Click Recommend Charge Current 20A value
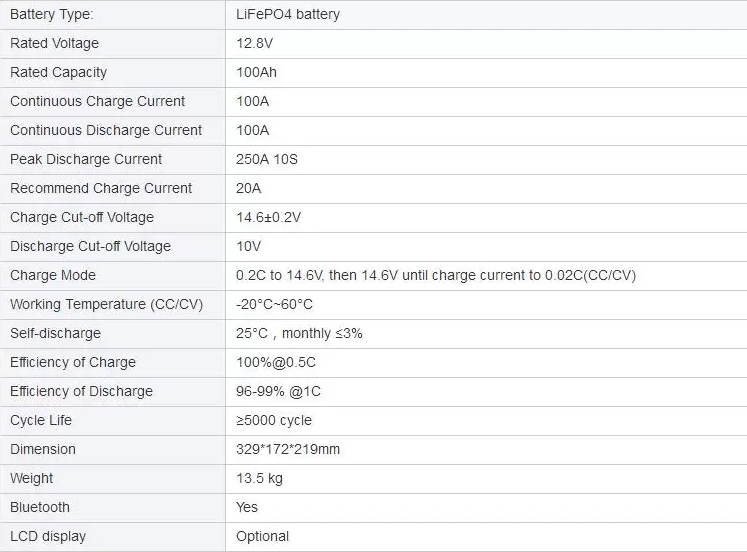The image size is (747, 552). [x=248, y=189]
